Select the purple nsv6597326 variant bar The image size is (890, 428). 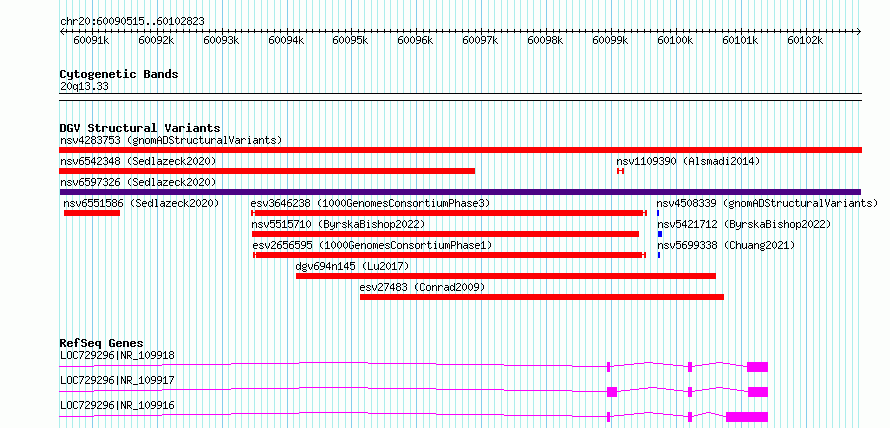coord(460,192)
